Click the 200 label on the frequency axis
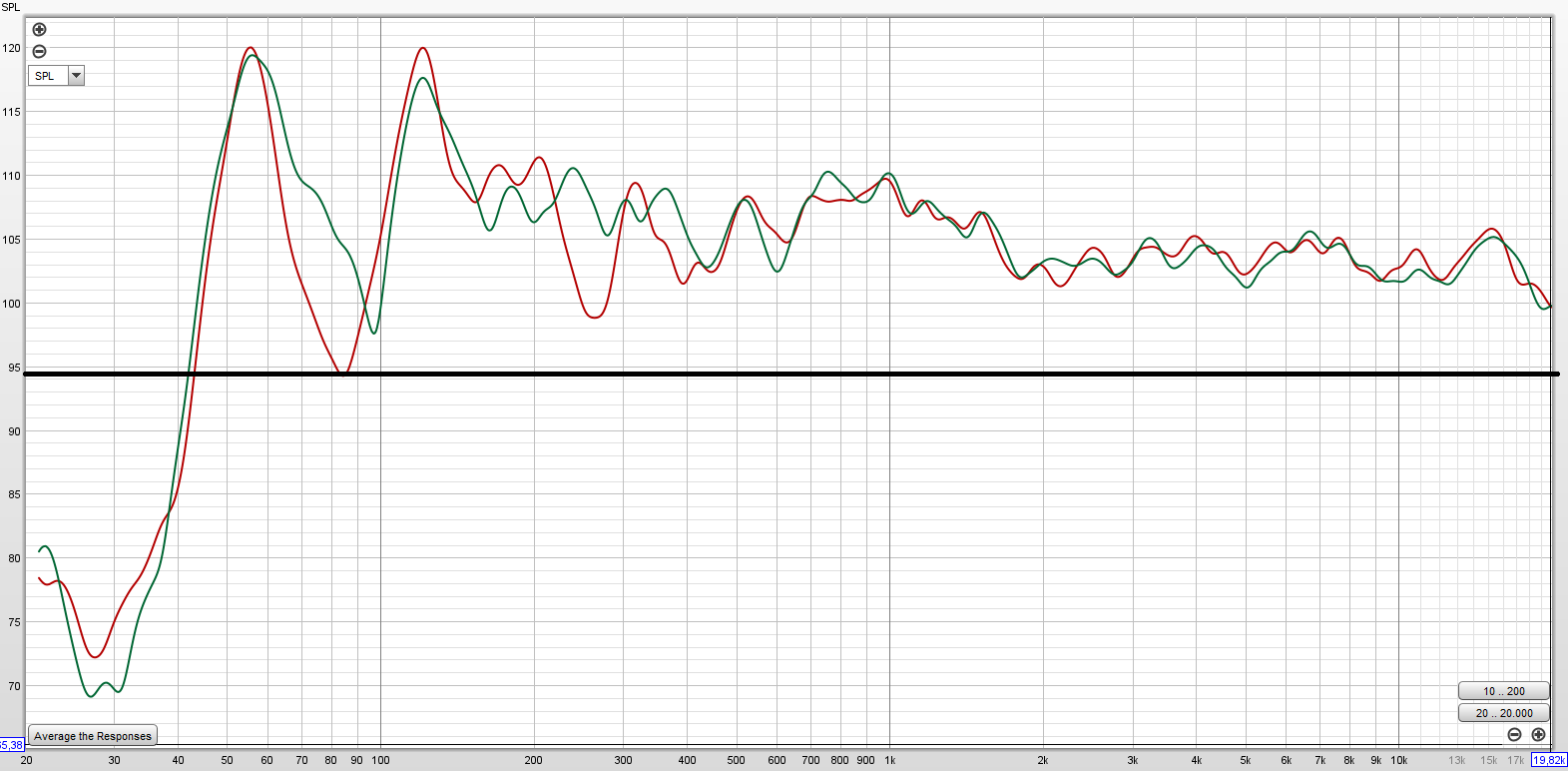 (534, 760)
